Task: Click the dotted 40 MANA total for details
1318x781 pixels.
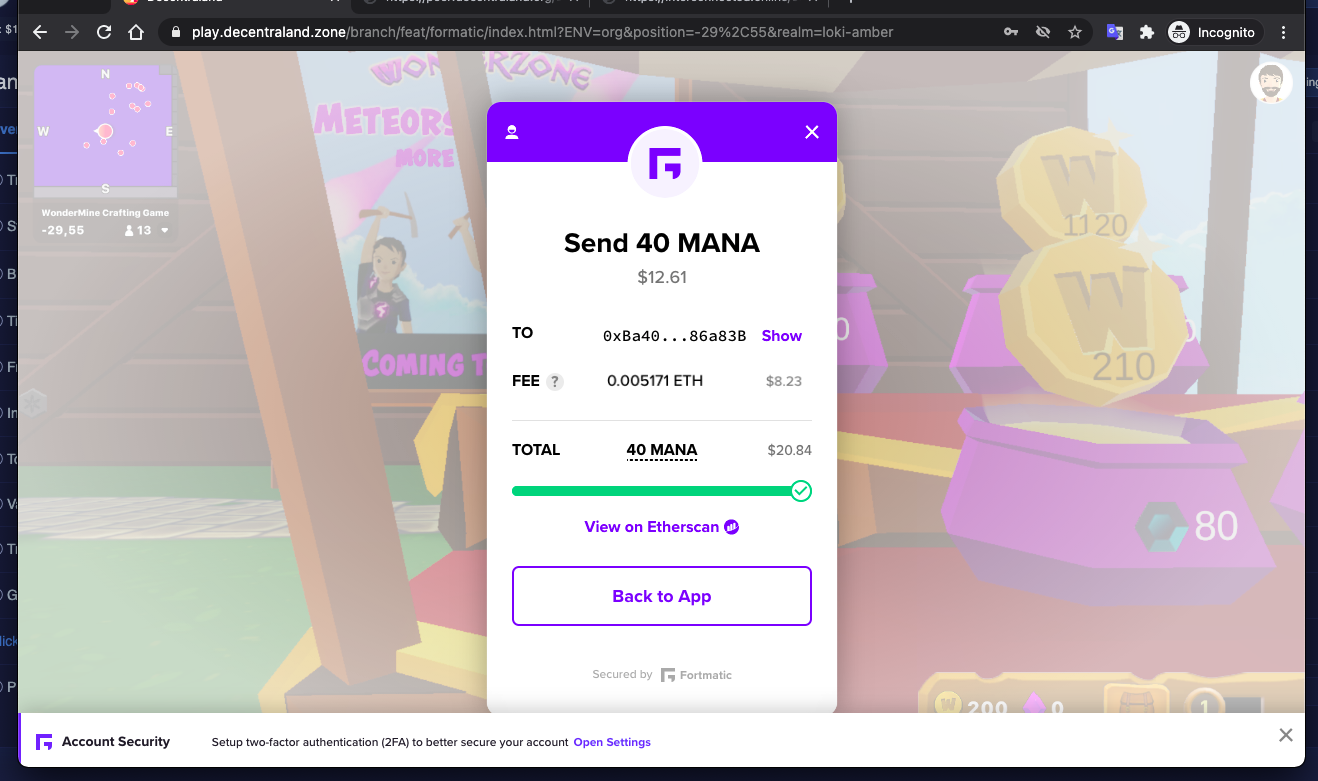Action: (662, 449)
